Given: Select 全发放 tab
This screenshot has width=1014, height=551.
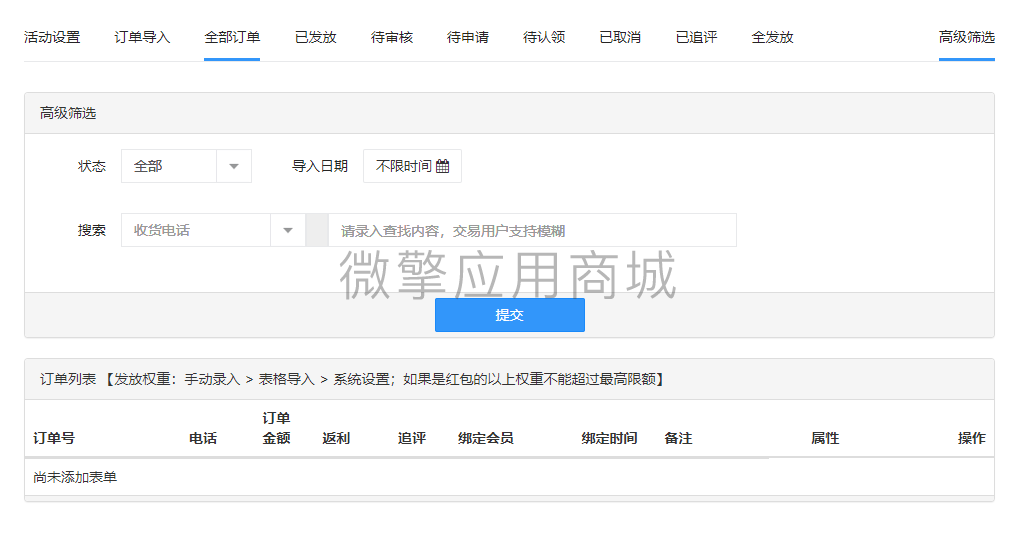Looking at the screenshot, I should coord(772,38).
